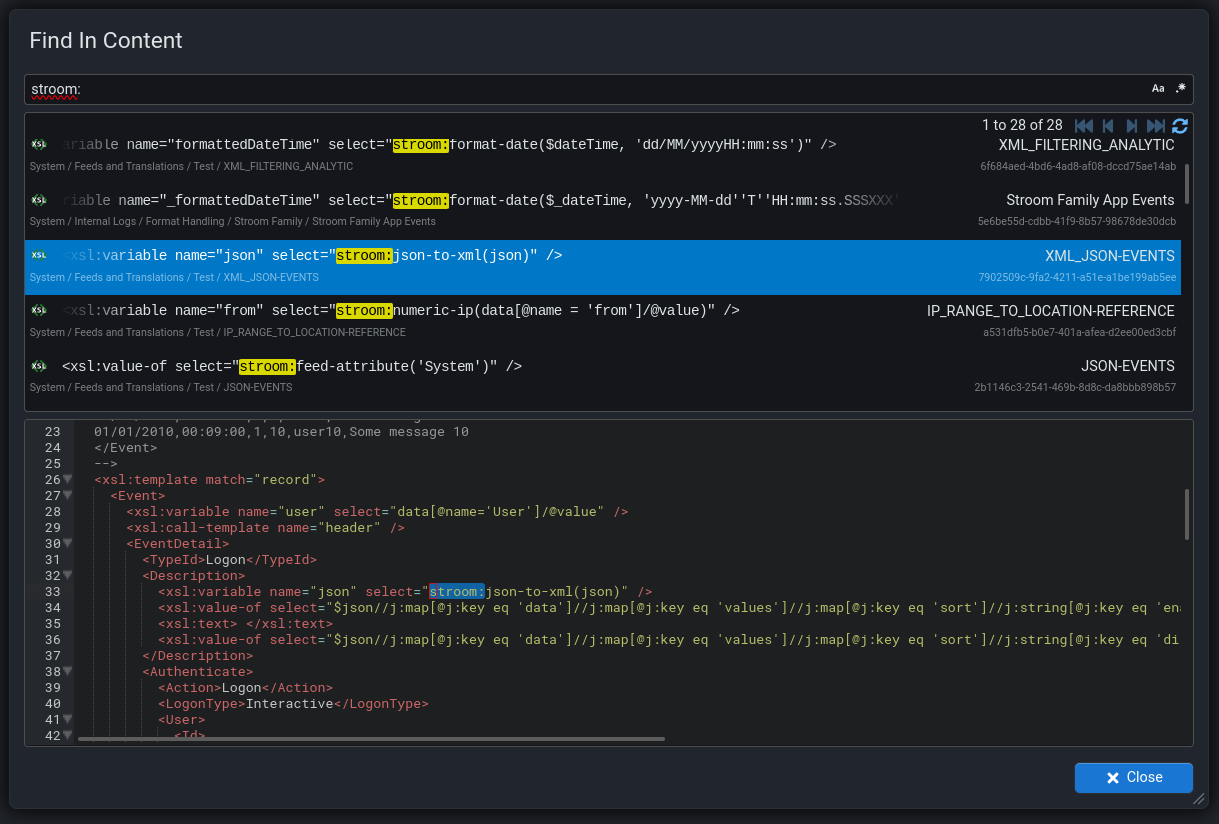Collapse the Authenticate fold on line 38
This screenshot has width=1219, height=824.
point(67,672)
